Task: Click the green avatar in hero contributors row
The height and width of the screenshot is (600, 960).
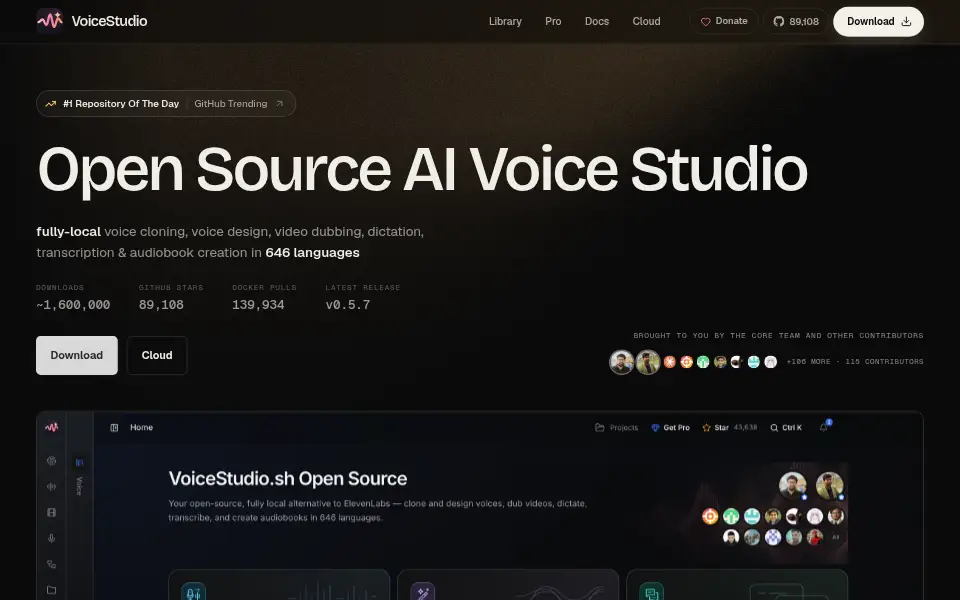Action: point(703,362)
